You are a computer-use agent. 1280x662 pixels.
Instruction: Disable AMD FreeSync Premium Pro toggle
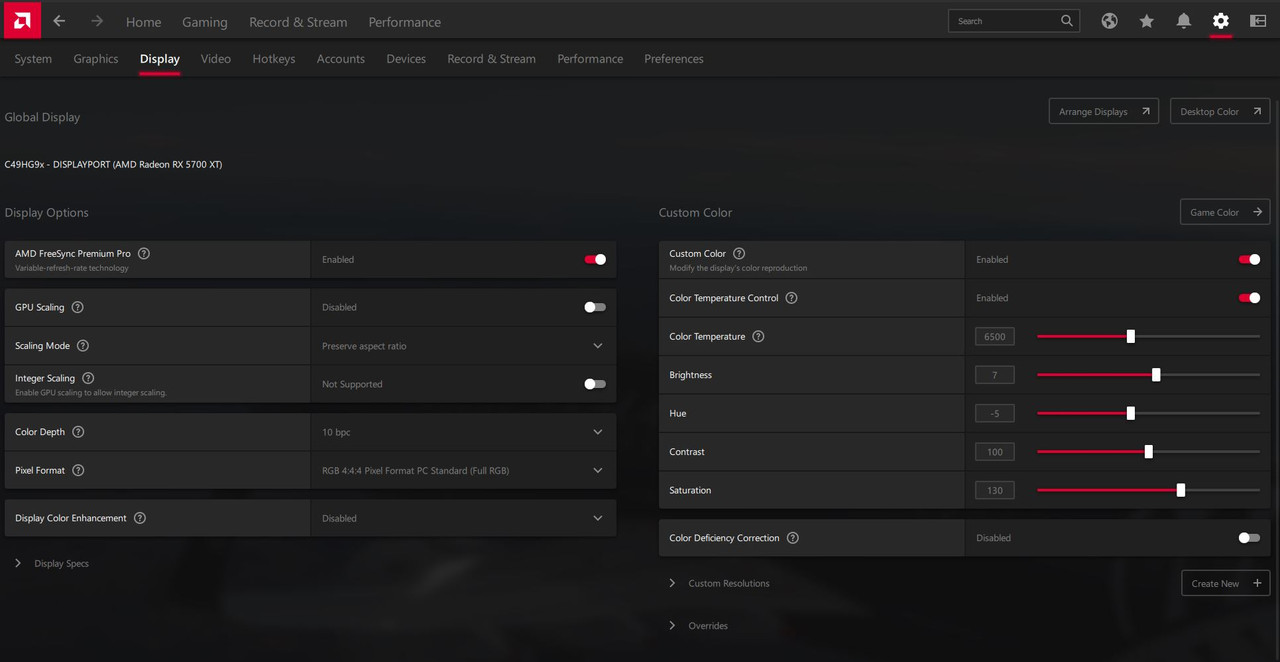coord(595,259)
